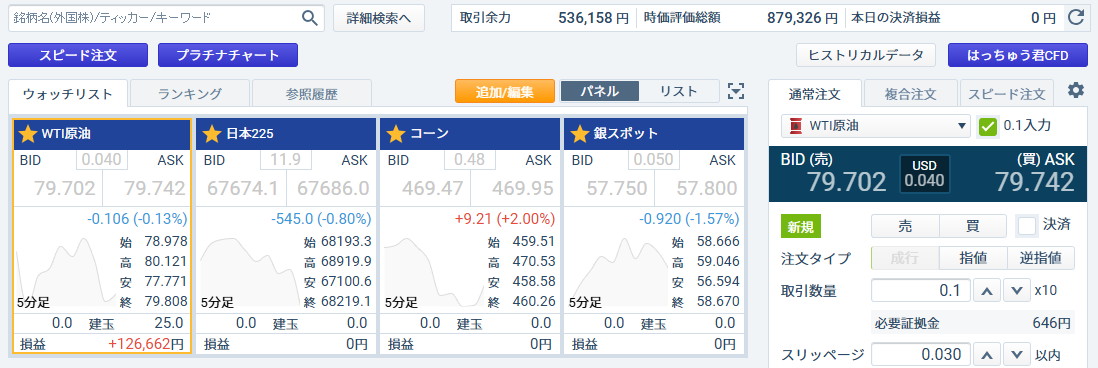Switch to 複合注文 tab
The width and height of the screenshot is (1098, 368).
point(910,93)
